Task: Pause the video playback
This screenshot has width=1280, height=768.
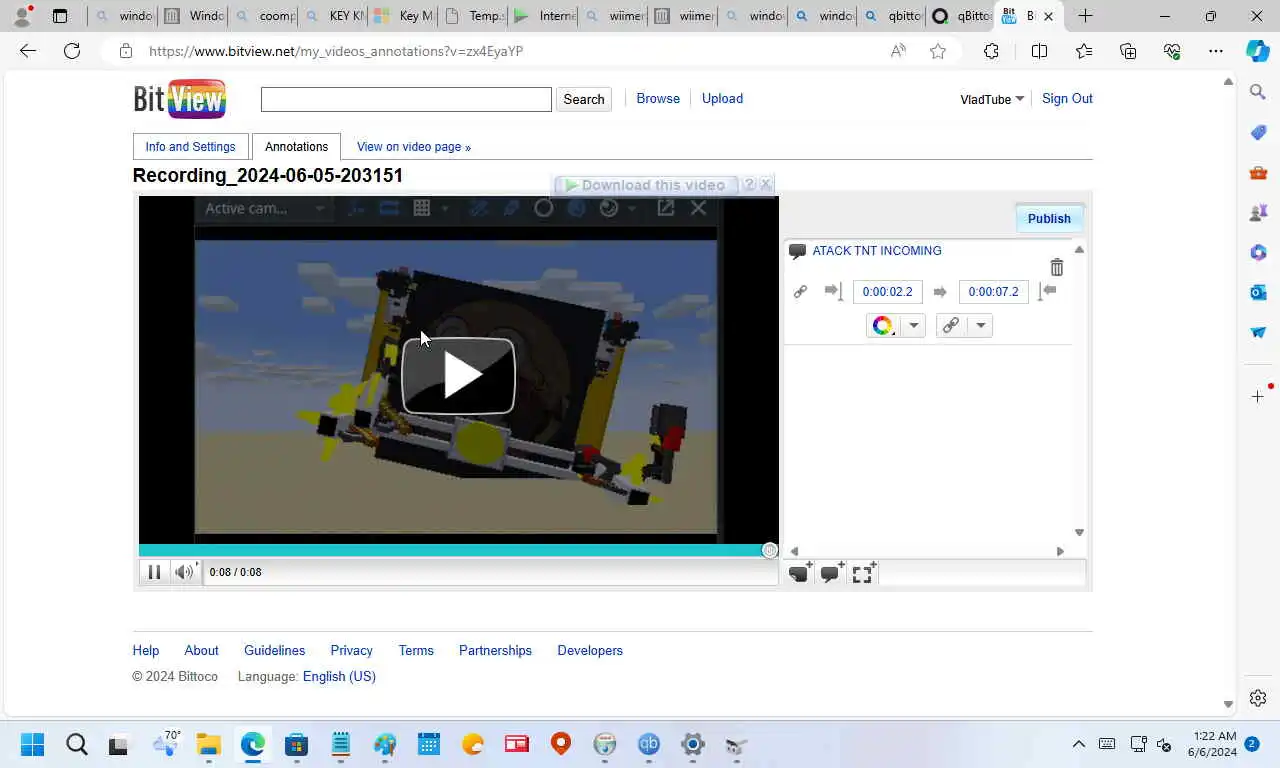Action: point(154,572)
